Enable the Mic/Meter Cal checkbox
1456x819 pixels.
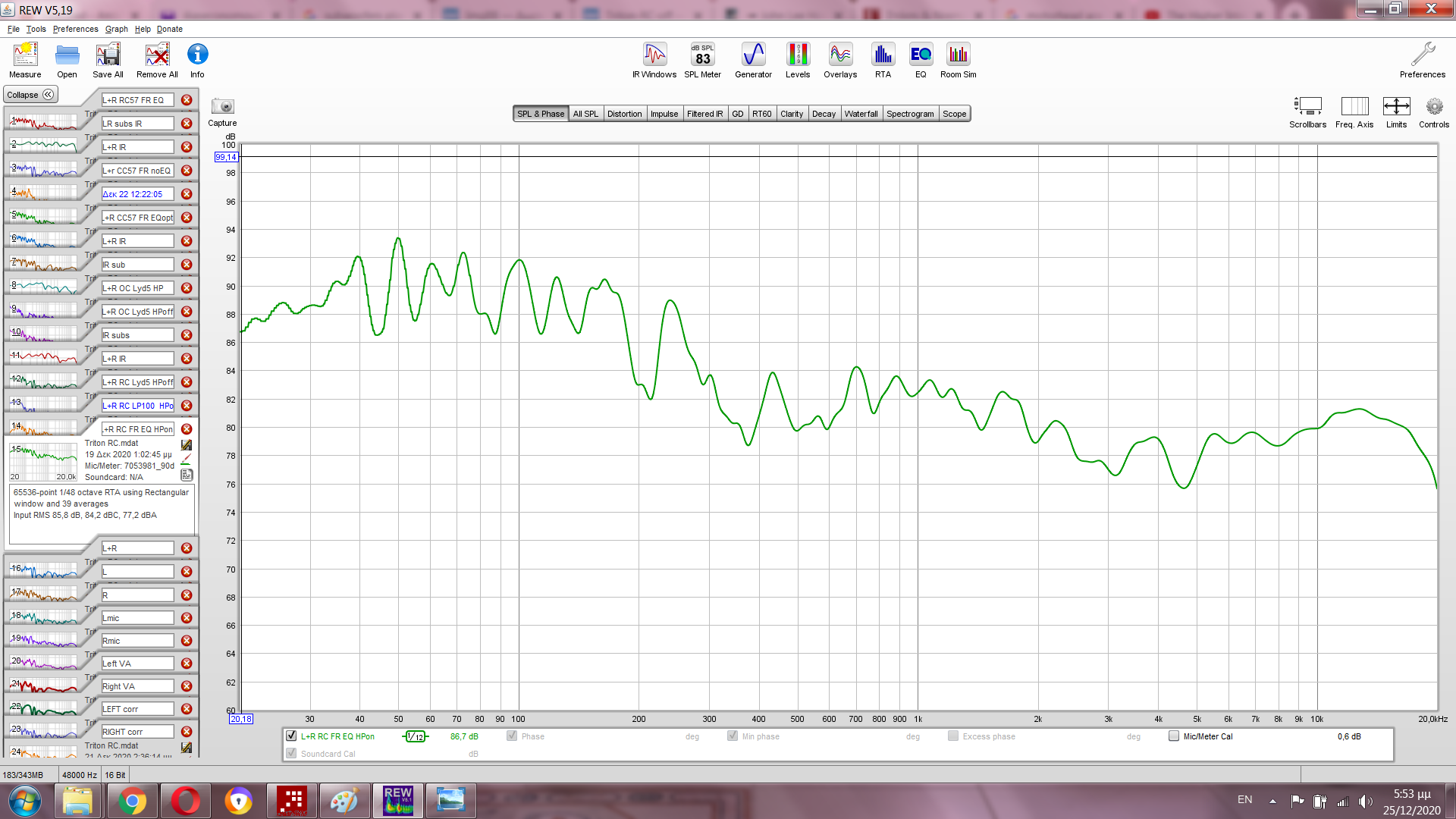[1174, 736]
